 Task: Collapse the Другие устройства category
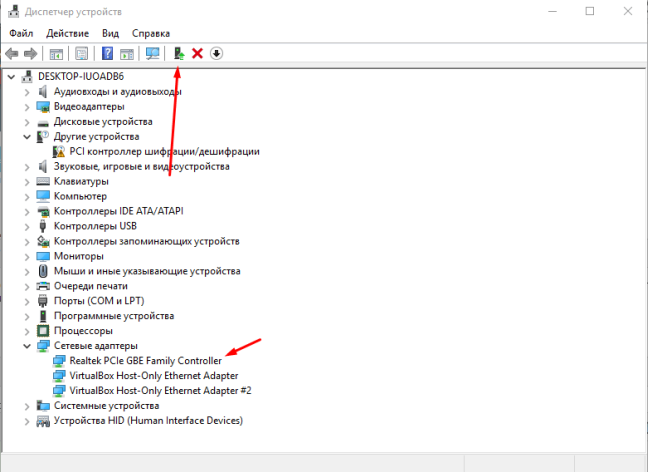click(27, 137)
